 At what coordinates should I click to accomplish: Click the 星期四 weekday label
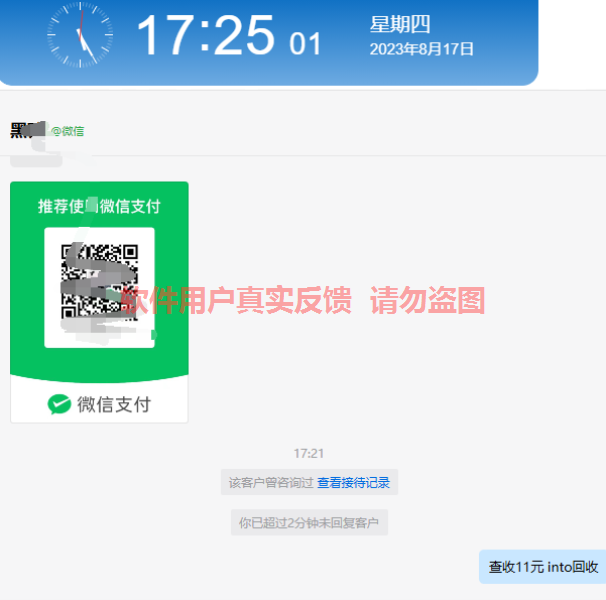pyautogui.click(x=400, y=24)
